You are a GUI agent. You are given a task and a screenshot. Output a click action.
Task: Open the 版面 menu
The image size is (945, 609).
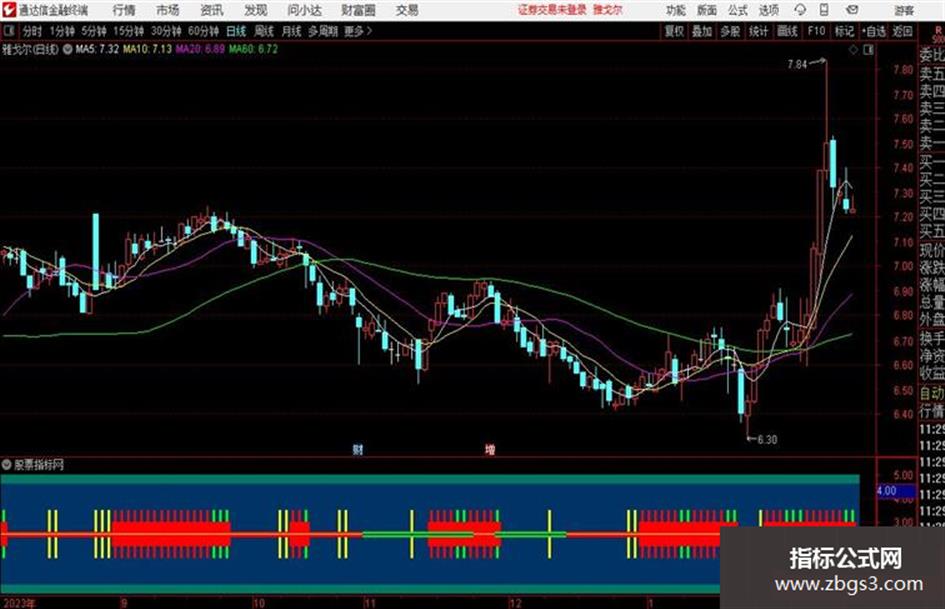[x=707, y=10]
